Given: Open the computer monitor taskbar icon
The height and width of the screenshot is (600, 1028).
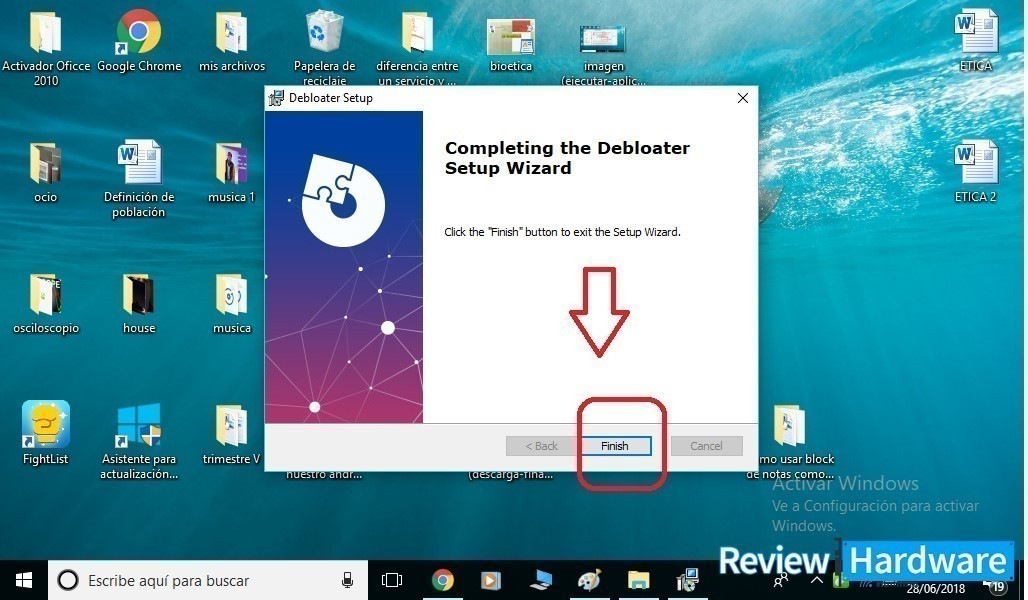Looking at the screenshot, I should tap(541, 580).
